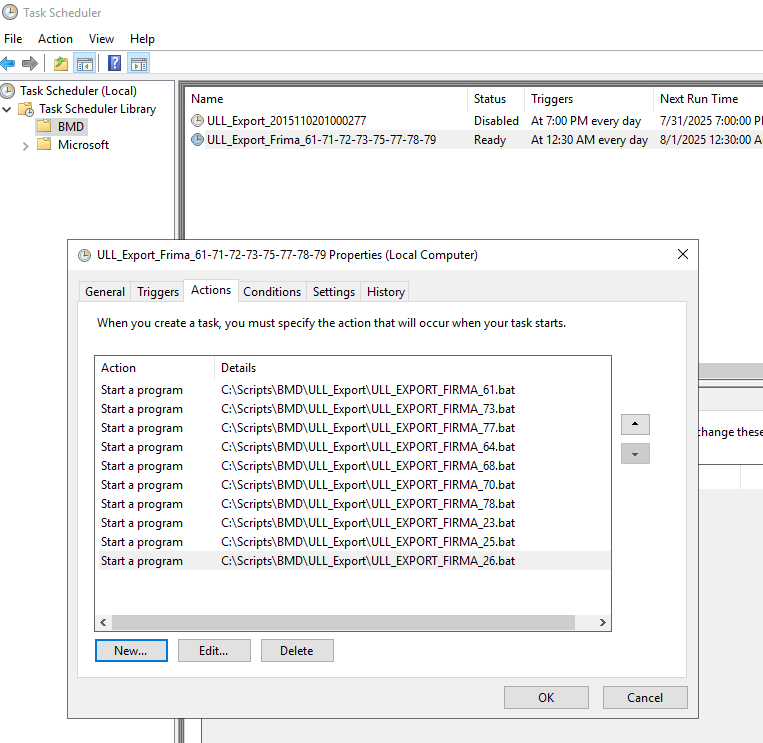Switch to the General tab
The height and width of the screenshot is (743, 763).
[105, 292]
